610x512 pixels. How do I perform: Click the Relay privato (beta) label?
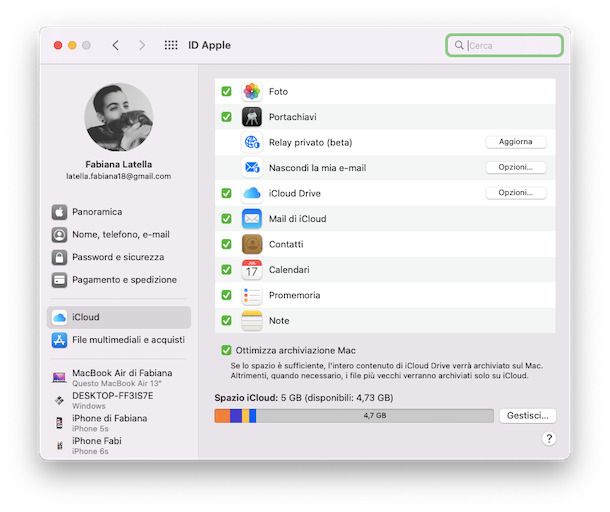pyautogui.click(x=310, y=142)
